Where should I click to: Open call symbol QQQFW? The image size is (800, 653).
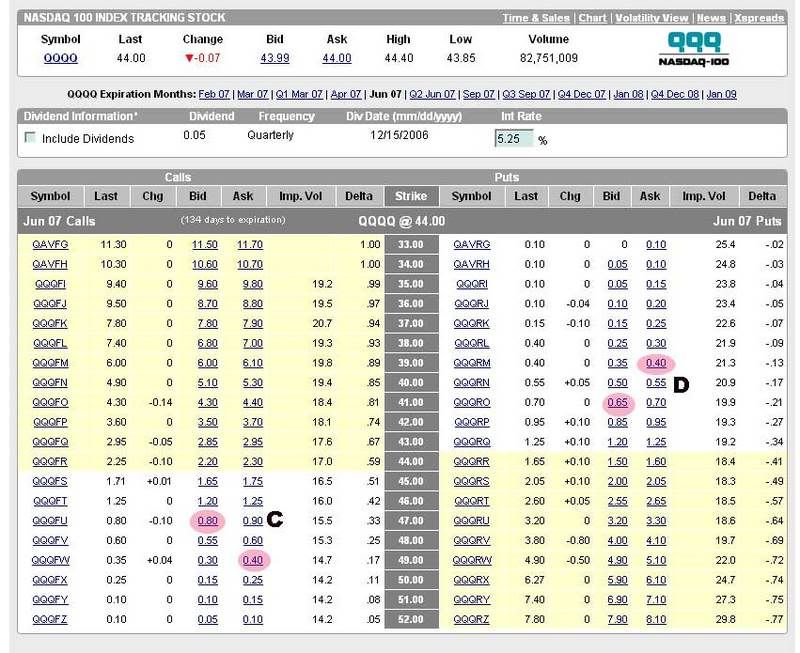50,561
